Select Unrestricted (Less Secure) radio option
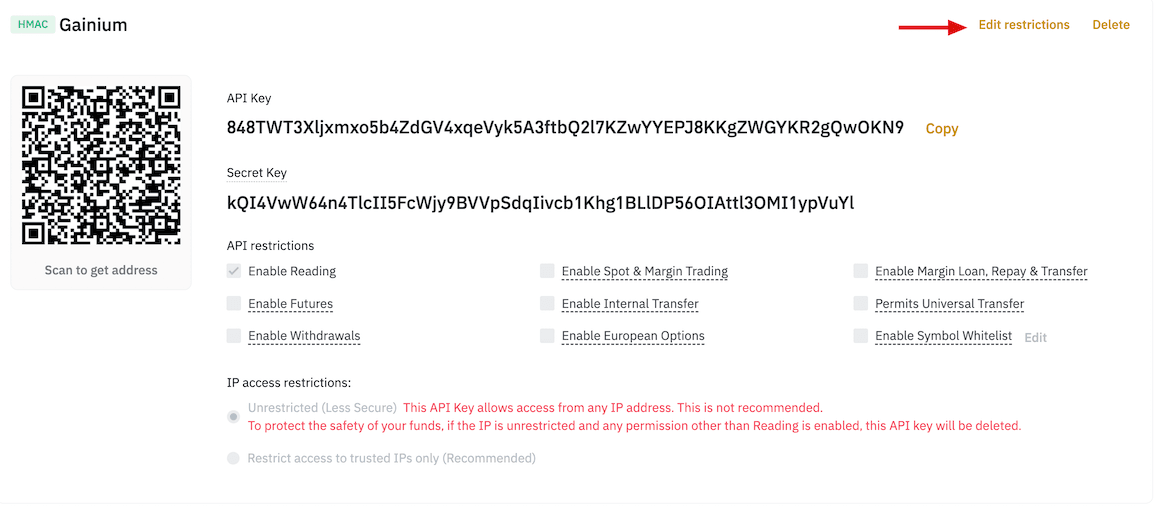The height and width of the screenshot is (509, 1159). (x=234, y=416)
